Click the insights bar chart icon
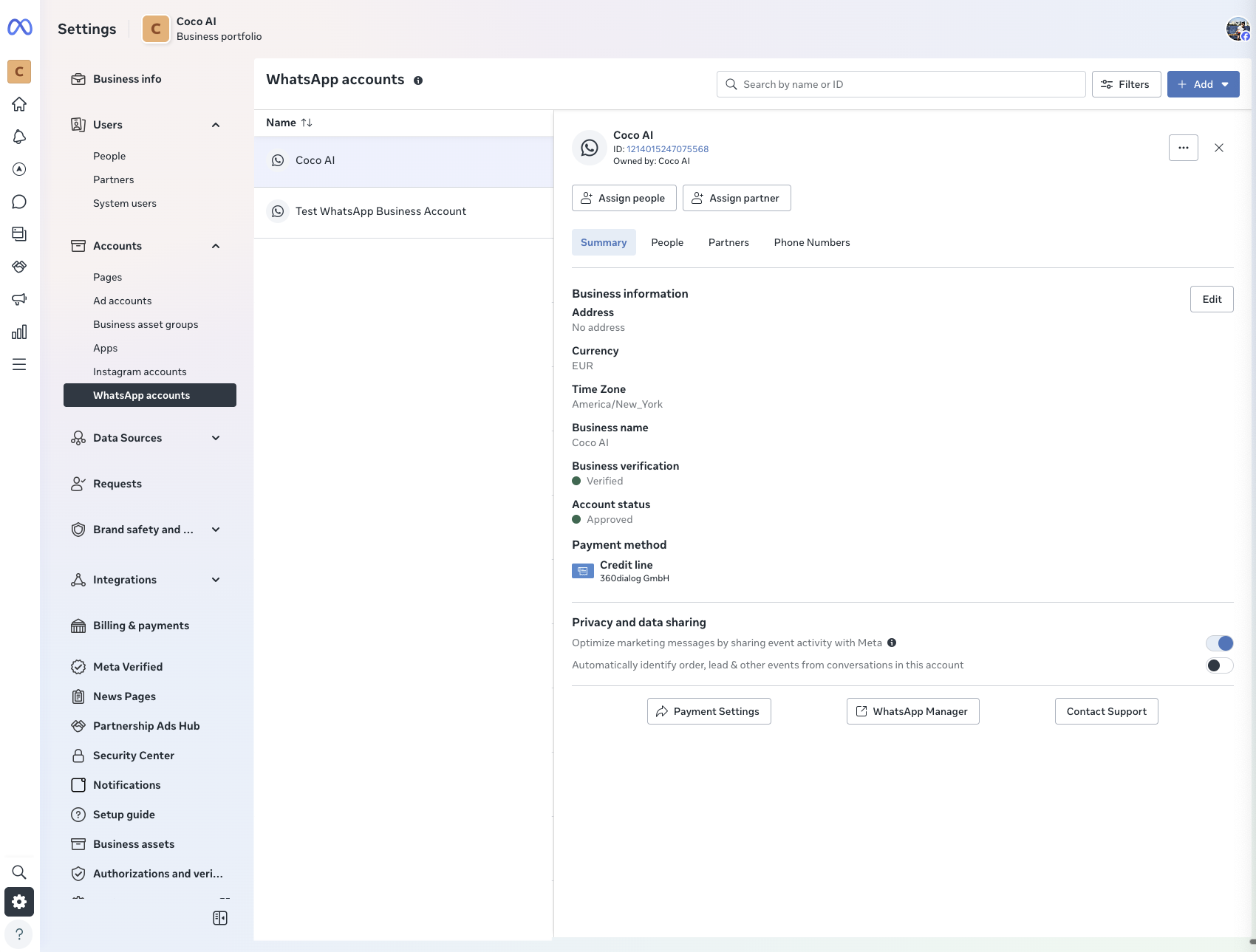The height and width of the screenshot is (952, 1256). point(19,332)
